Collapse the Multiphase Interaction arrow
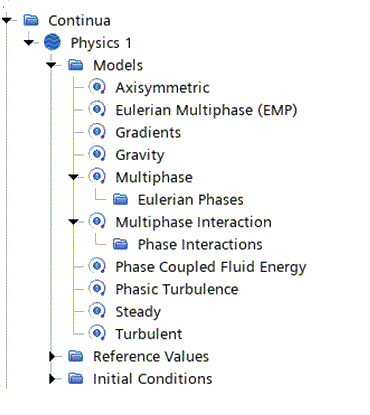370x415 pixels. click(x=73, y=222)
